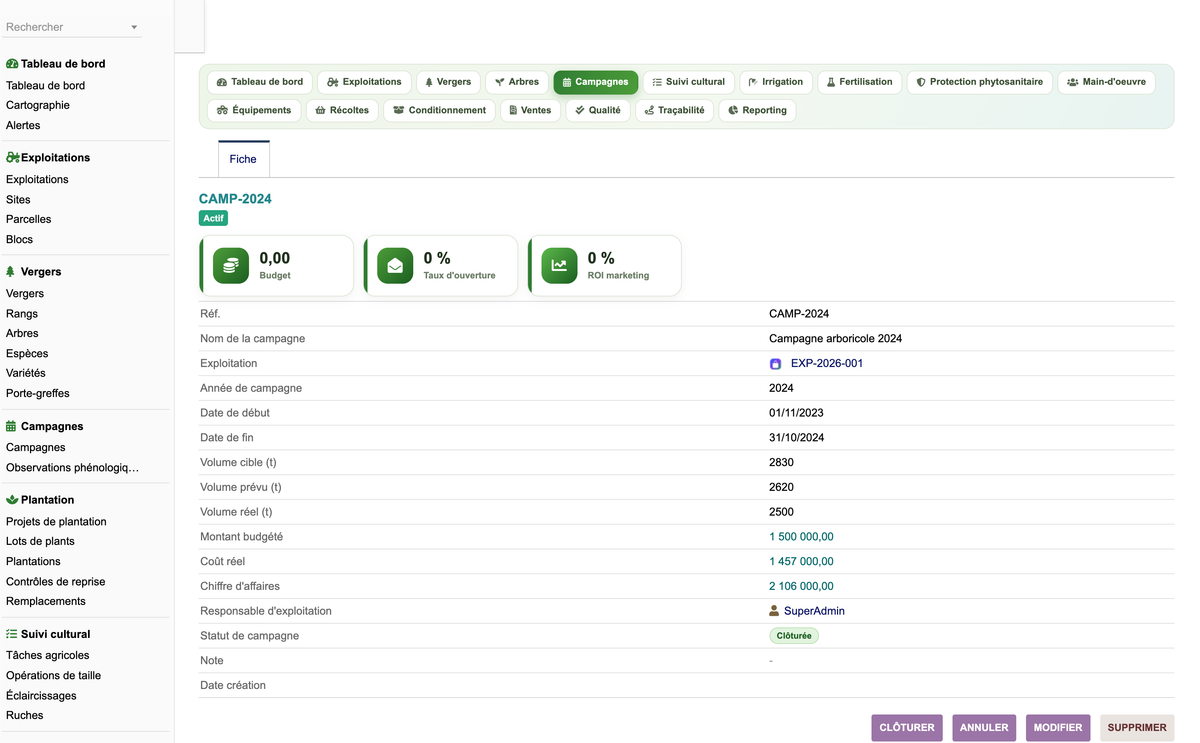Open the Fertilisation tab
This screenshot has width=1200, height=743.
click(x=860, y=82)
